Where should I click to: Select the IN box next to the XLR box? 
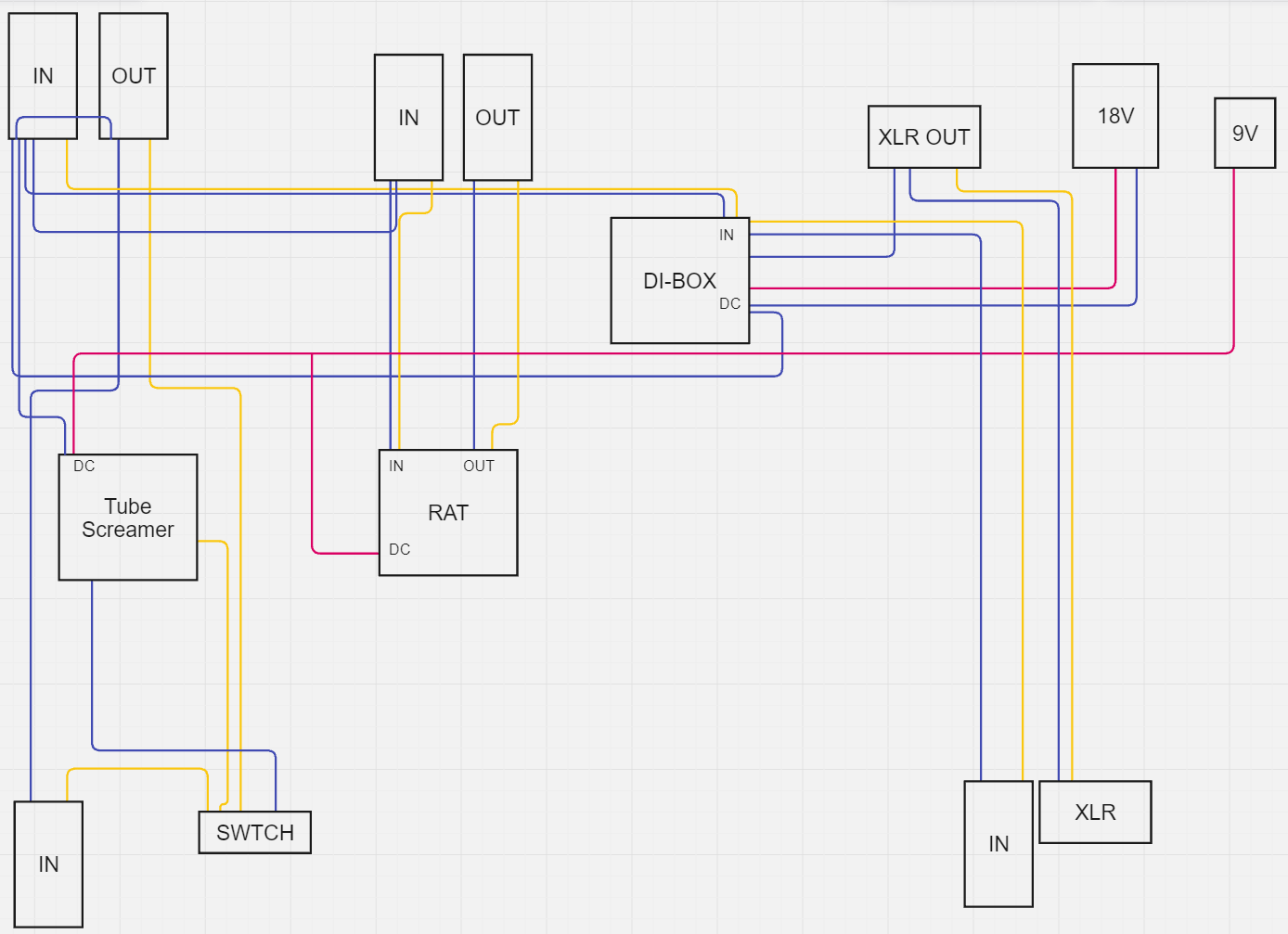(998, 843)
